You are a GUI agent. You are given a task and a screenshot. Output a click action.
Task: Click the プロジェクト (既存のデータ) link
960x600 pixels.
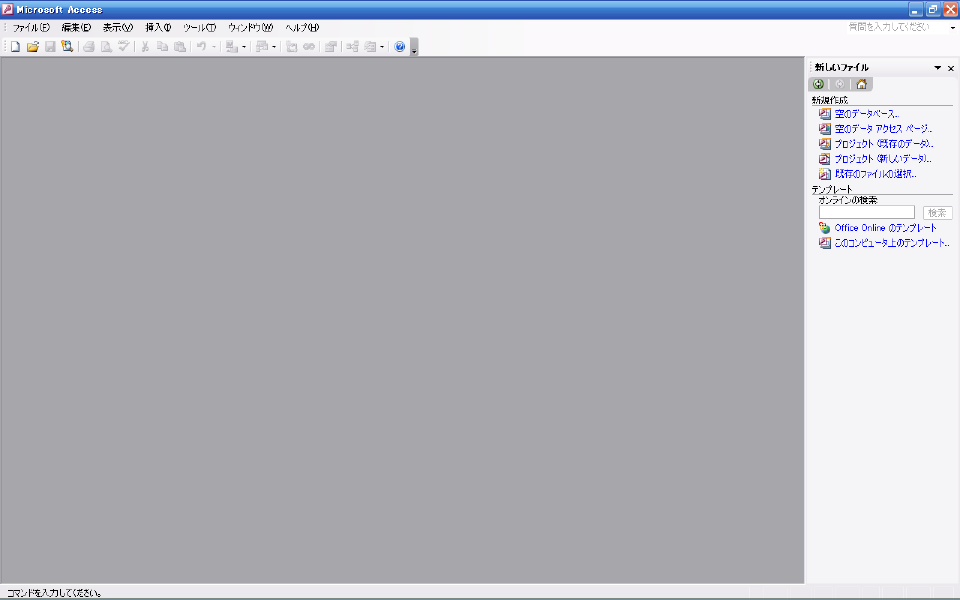[883, 144]
